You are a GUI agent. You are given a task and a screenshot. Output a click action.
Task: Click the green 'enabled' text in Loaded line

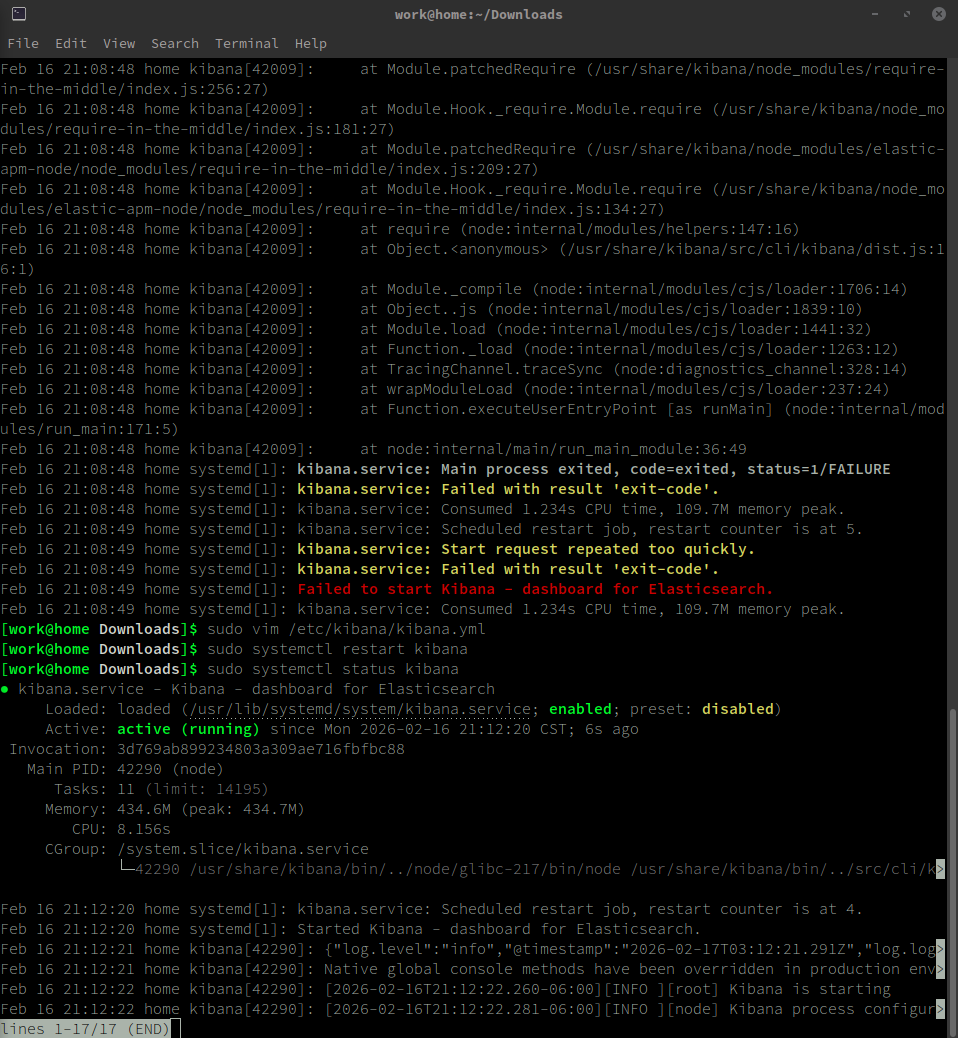click(580, 709)
